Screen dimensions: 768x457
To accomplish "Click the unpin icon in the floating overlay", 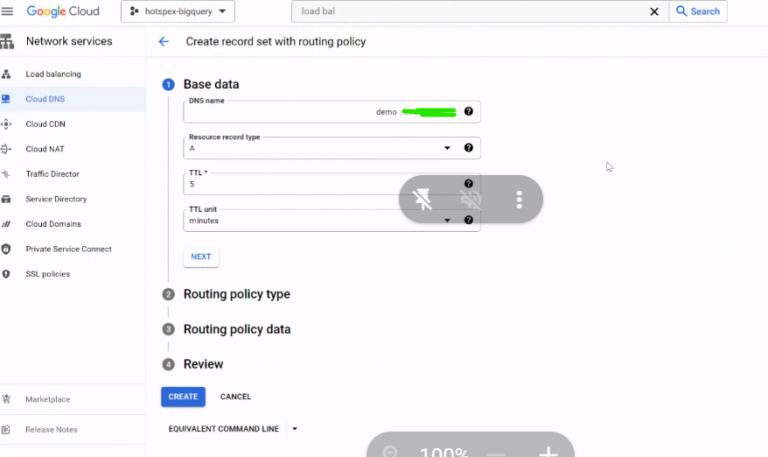I will (x=422, y=199).
